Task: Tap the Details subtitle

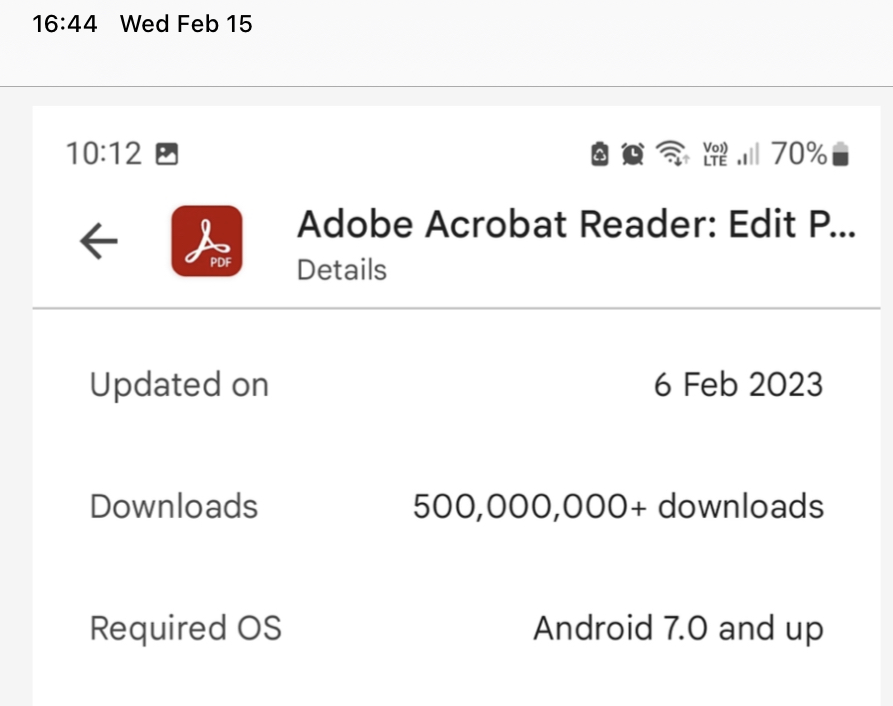Action: pos(342,270)
